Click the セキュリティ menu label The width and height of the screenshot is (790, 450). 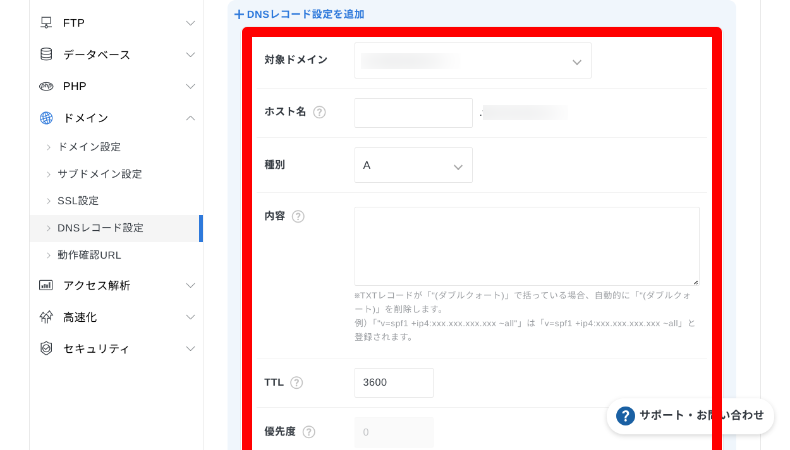click(x=96, y=349)
